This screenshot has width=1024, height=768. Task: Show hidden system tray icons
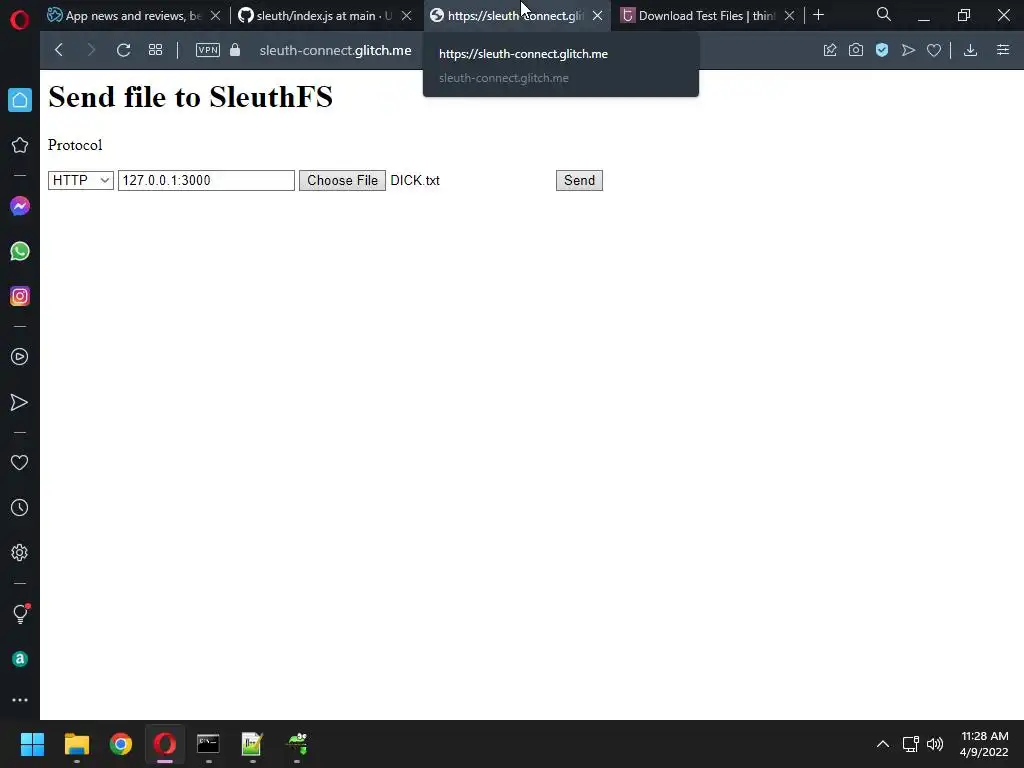882,744
